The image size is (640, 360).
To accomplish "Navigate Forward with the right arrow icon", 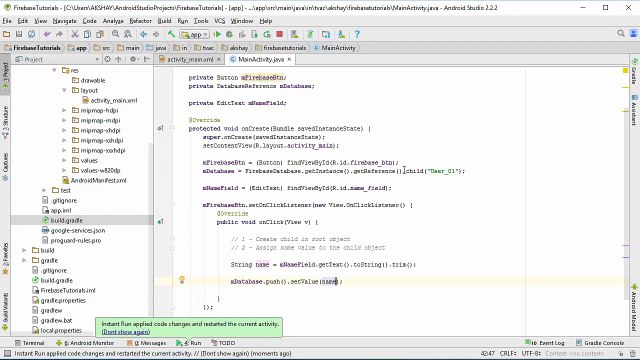I will (156, 34).
